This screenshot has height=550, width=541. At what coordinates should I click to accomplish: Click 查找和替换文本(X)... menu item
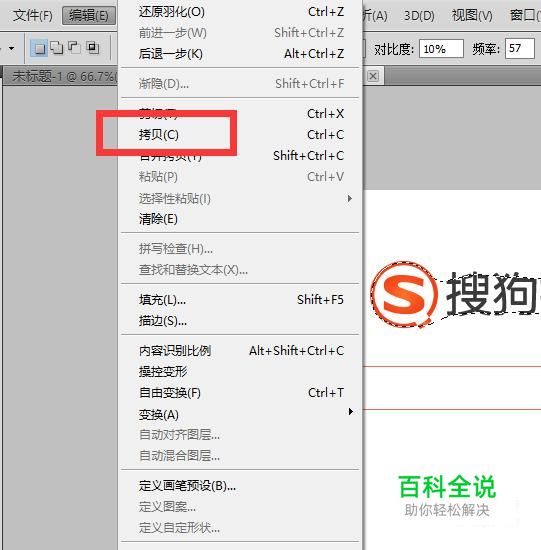click(x=240, y=270)
